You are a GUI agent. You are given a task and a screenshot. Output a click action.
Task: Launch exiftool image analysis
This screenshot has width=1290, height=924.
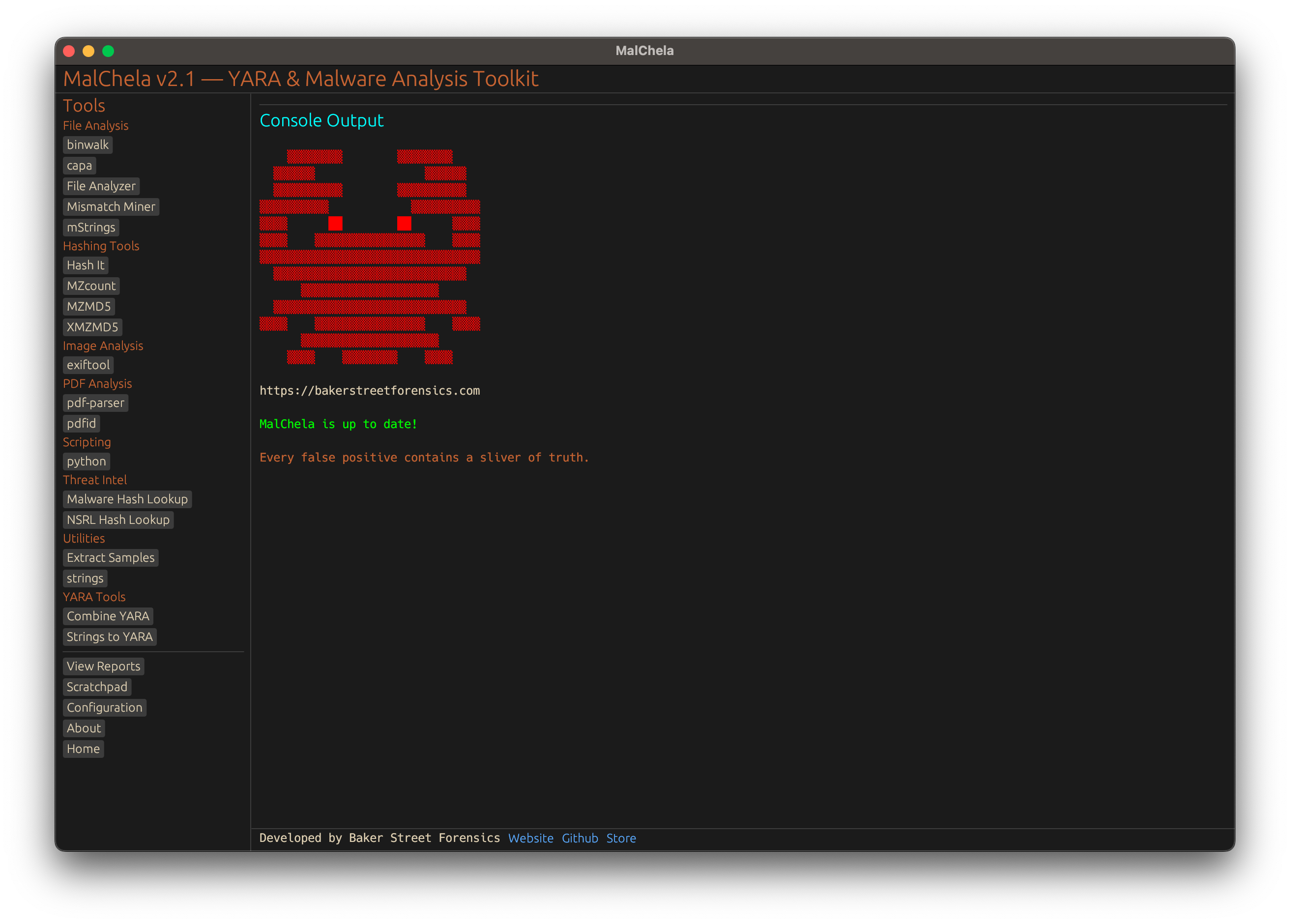(x=88, y=365)
